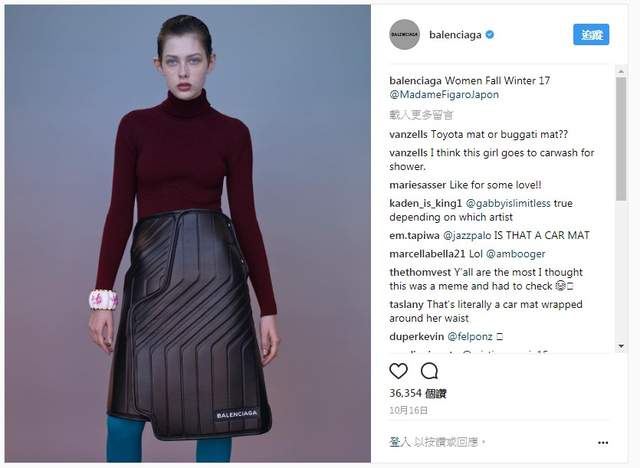Click the heart like icon

click(x=398, y=371)
